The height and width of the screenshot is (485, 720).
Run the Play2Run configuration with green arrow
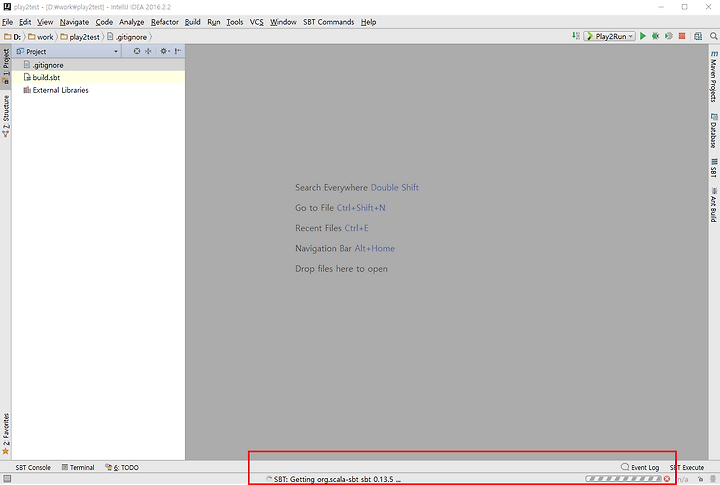(x=643, y=36)
